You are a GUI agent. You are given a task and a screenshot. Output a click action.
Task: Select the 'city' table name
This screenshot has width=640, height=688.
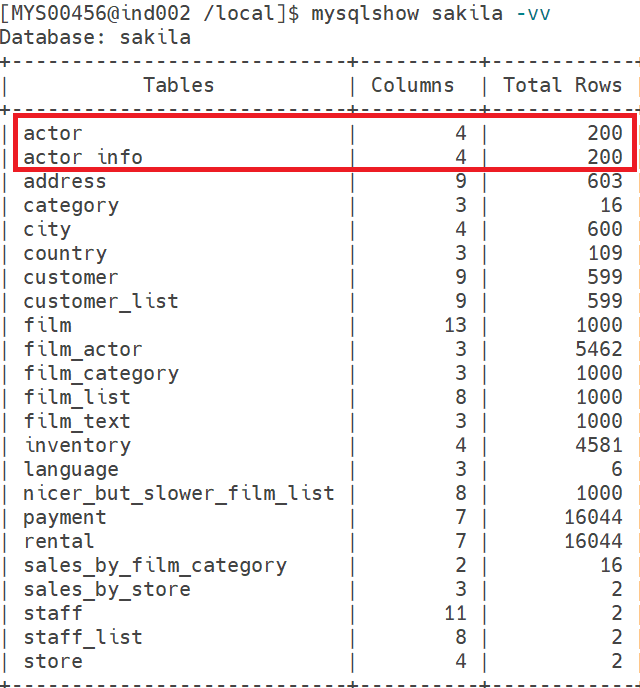[x=47, y=229]
